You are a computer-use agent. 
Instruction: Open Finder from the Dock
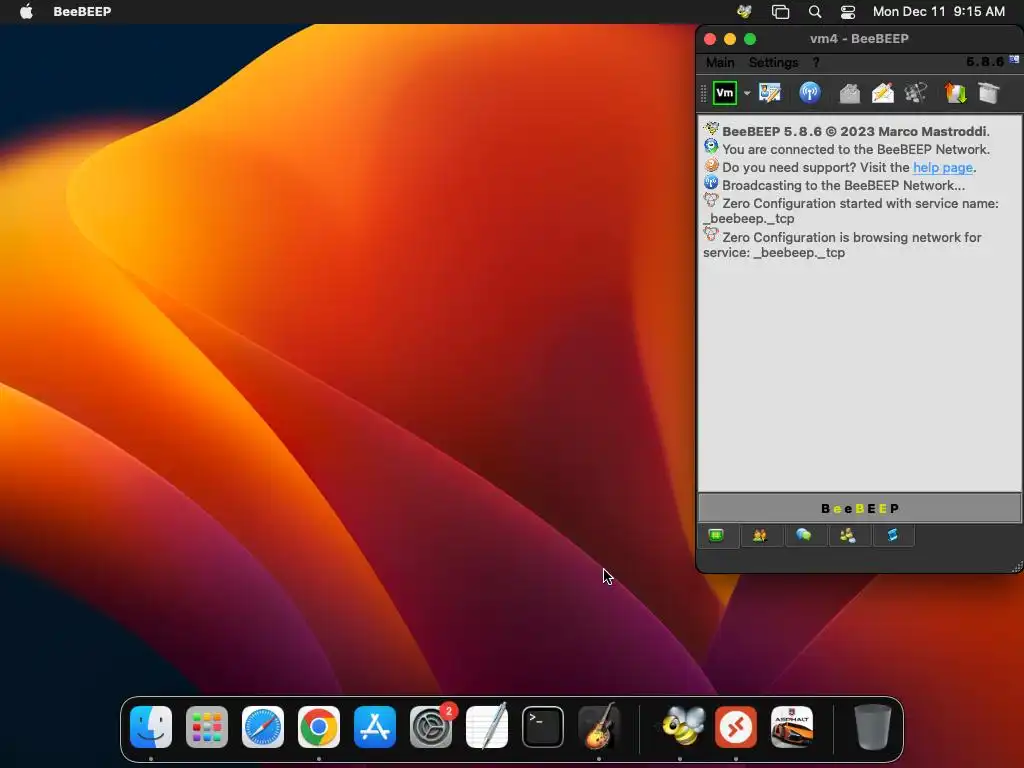(151, 727)
